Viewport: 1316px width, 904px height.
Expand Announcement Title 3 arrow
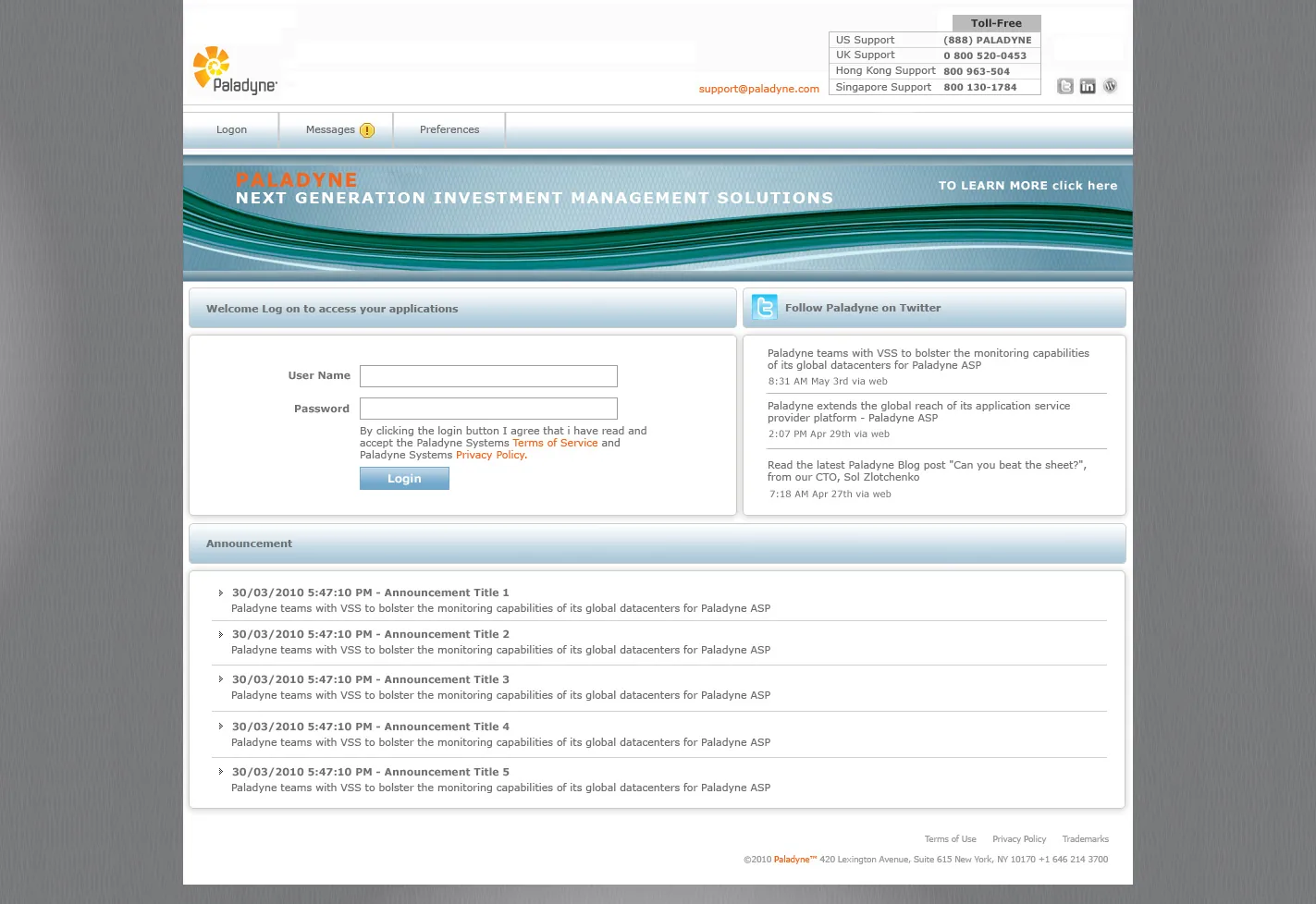tap(220, 679)
